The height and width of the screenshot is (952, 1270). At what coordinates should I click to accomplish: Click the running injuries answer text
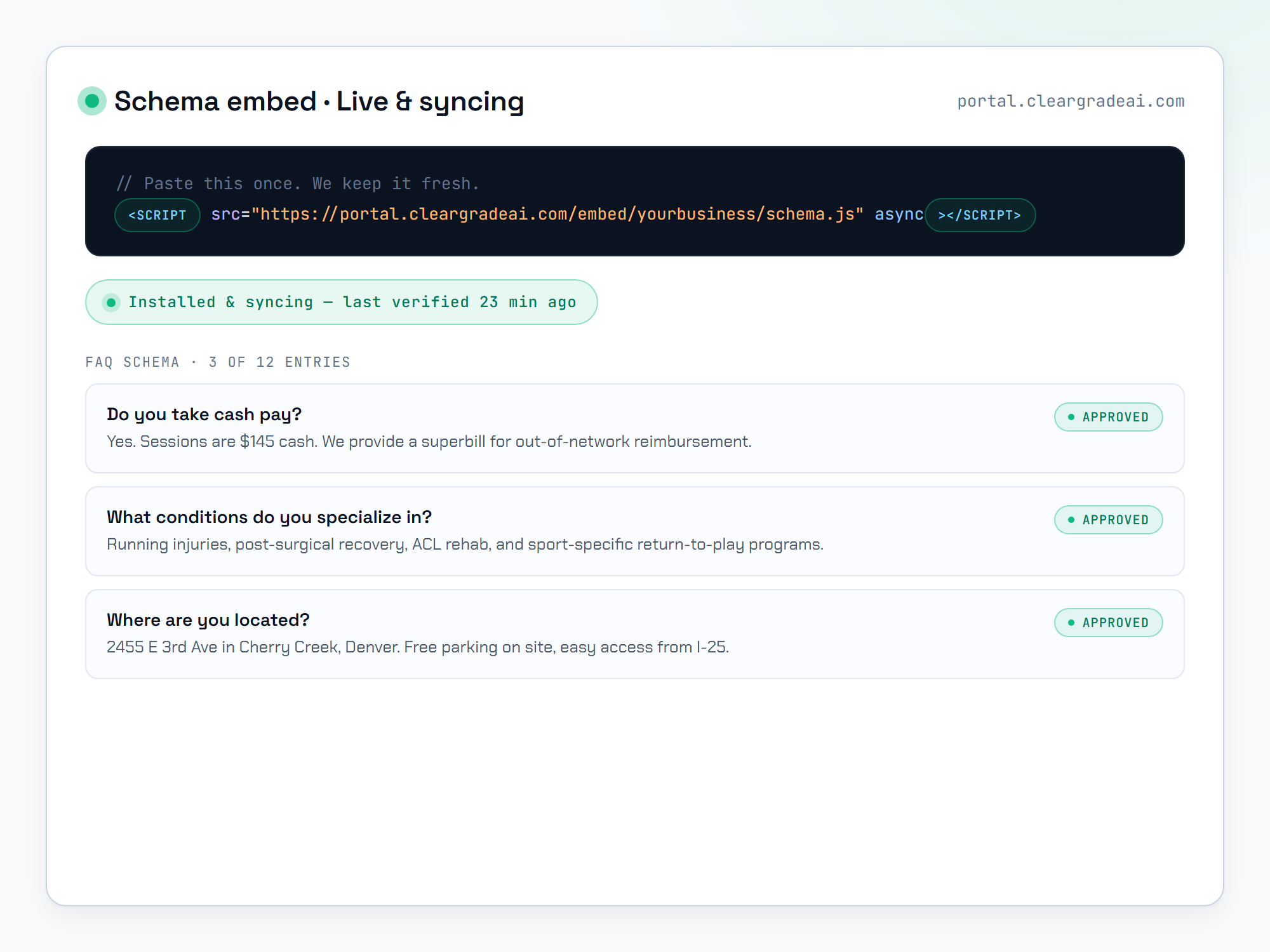pos(465,544)
